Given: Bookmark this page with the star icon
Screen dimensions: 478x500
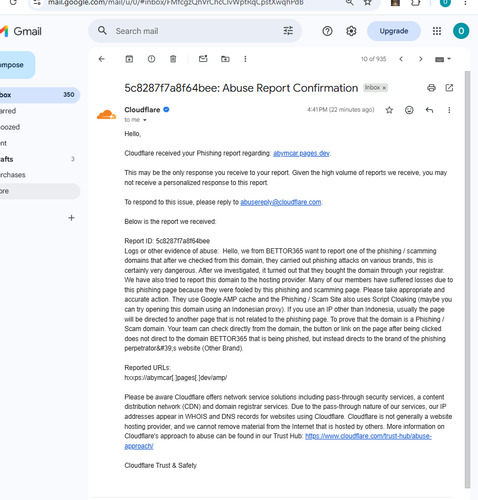Looking at the screenshot, I should (367, 3).
